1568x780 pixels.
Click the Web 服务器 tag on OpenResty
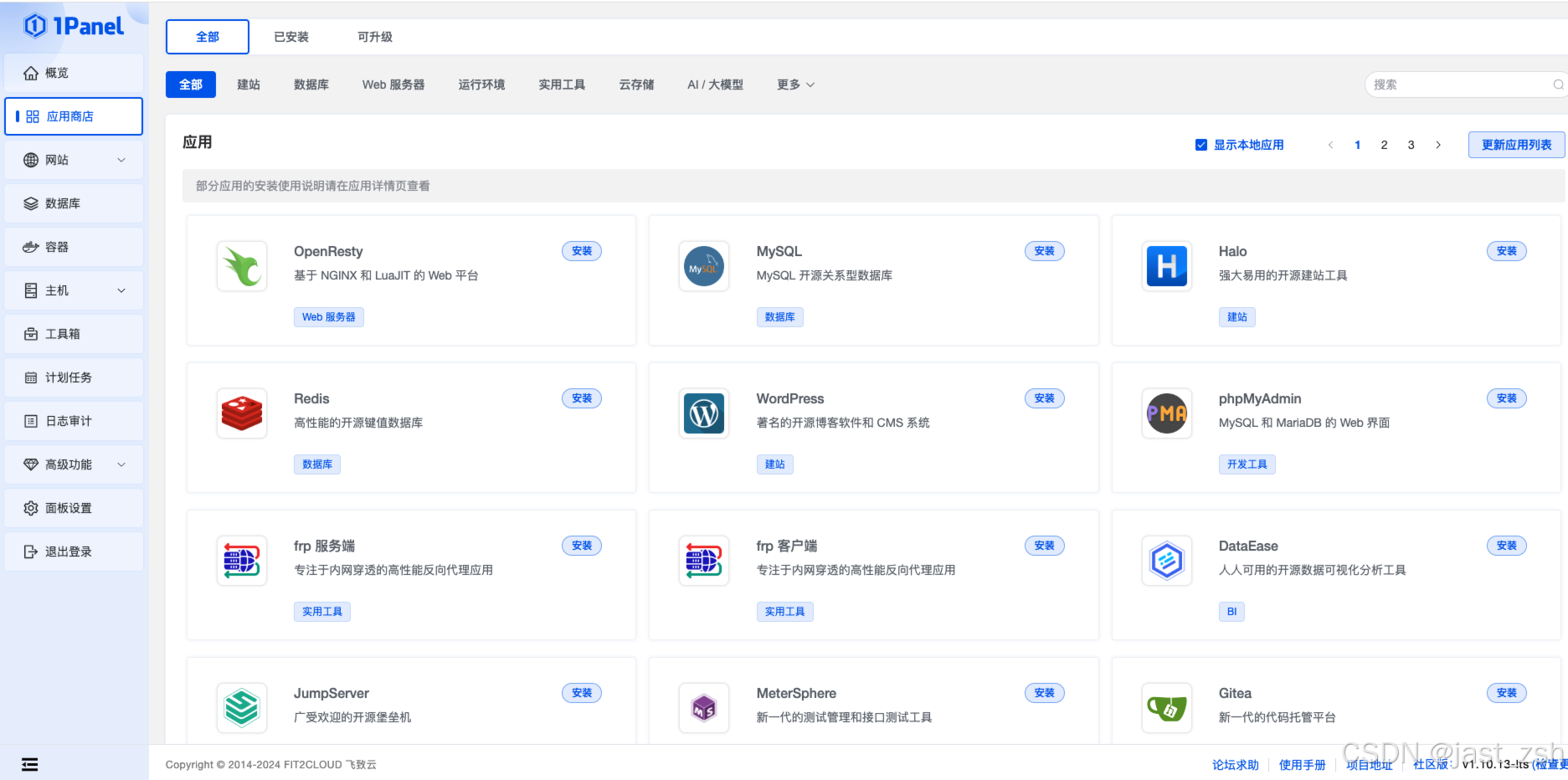click(x=329, y=317)
